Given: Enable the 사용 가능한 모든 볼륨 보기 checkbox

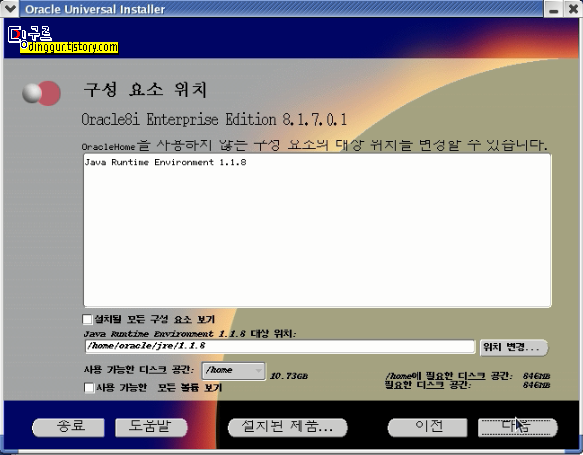Looking at the screenshot, I should 89,388.
